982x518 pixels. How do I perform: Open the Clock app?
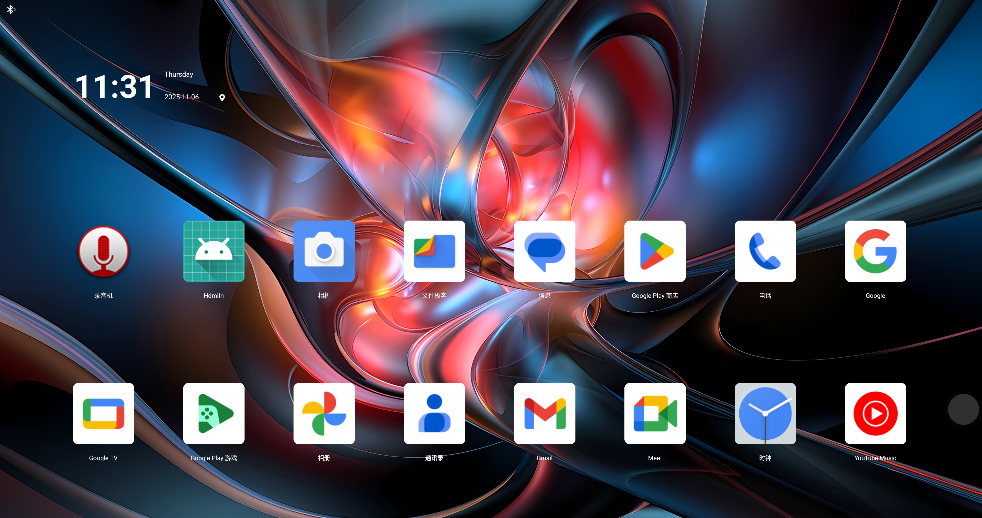(x=765, y=413)
